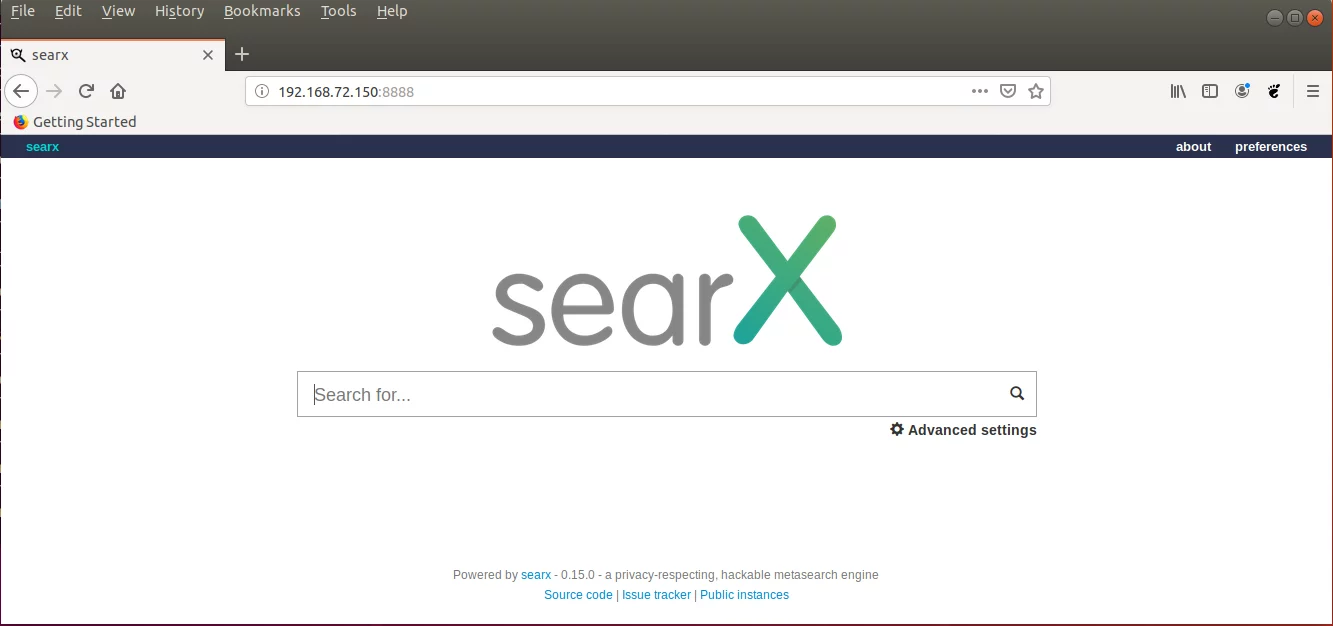Minimize the browser window
Viewport: 1333px width, 626px height.
tap(1274, 17)
